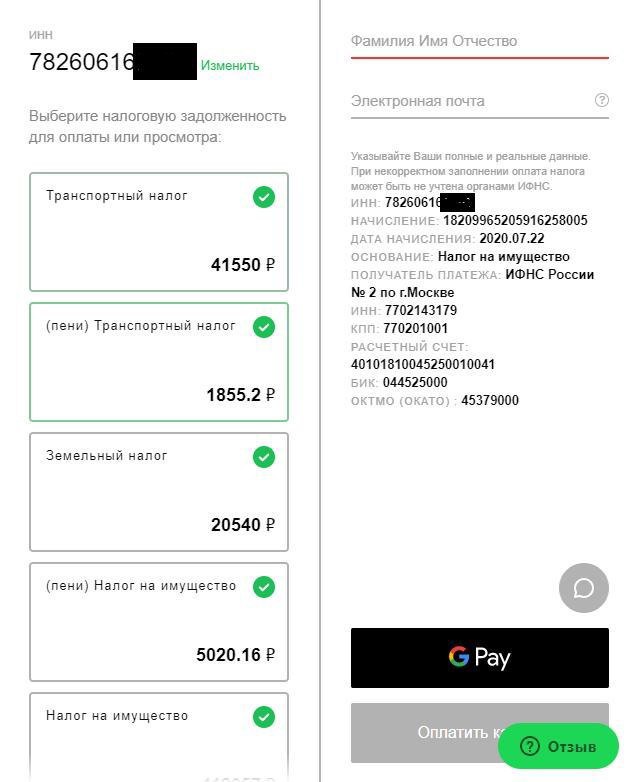639x782 pixels.
Task: Click the email field help question icon
Action: coord(602,100)
